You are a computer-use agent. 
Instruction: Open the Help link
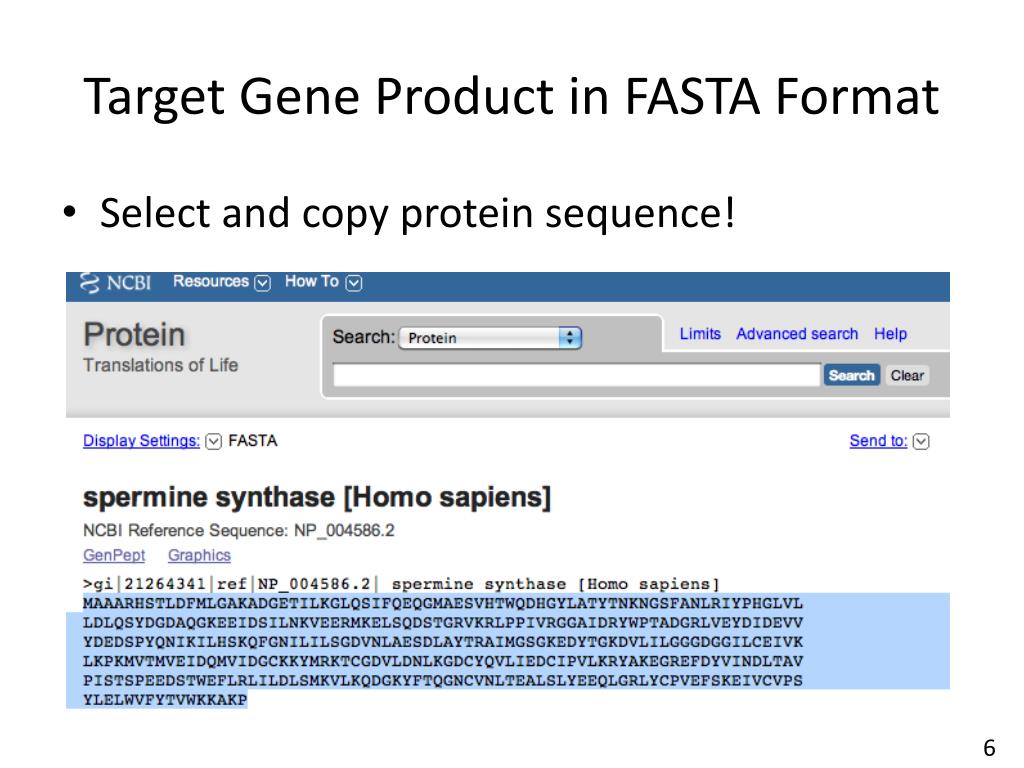pyautogui.click(x=890, y=334)
